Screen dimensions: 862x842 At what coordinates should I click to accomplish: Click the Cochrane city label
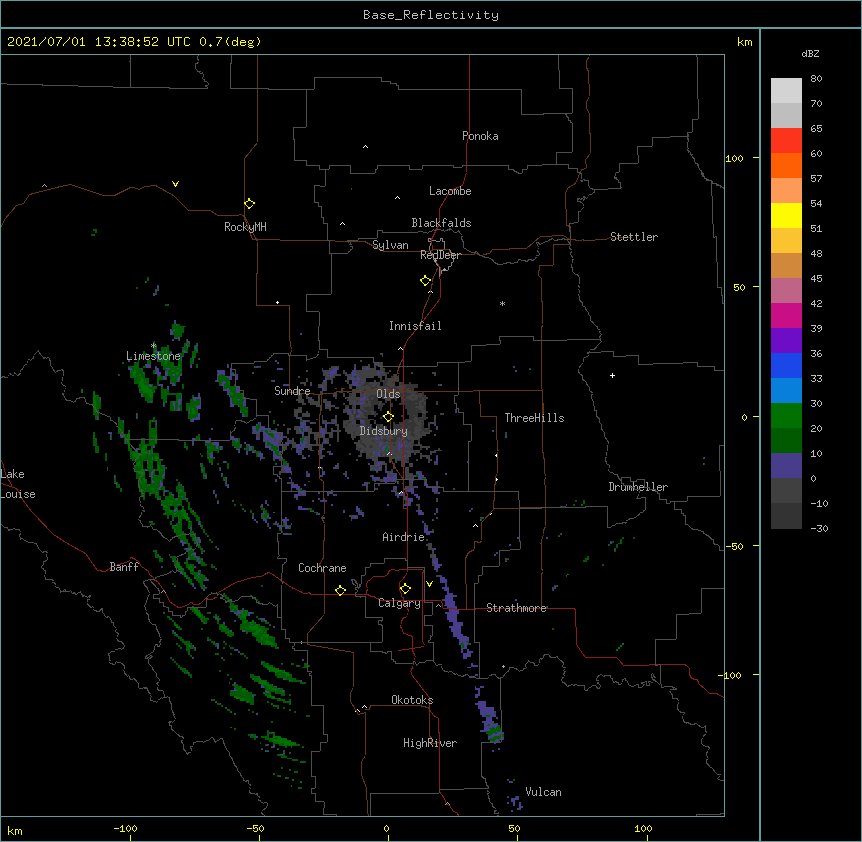(322, 568)
